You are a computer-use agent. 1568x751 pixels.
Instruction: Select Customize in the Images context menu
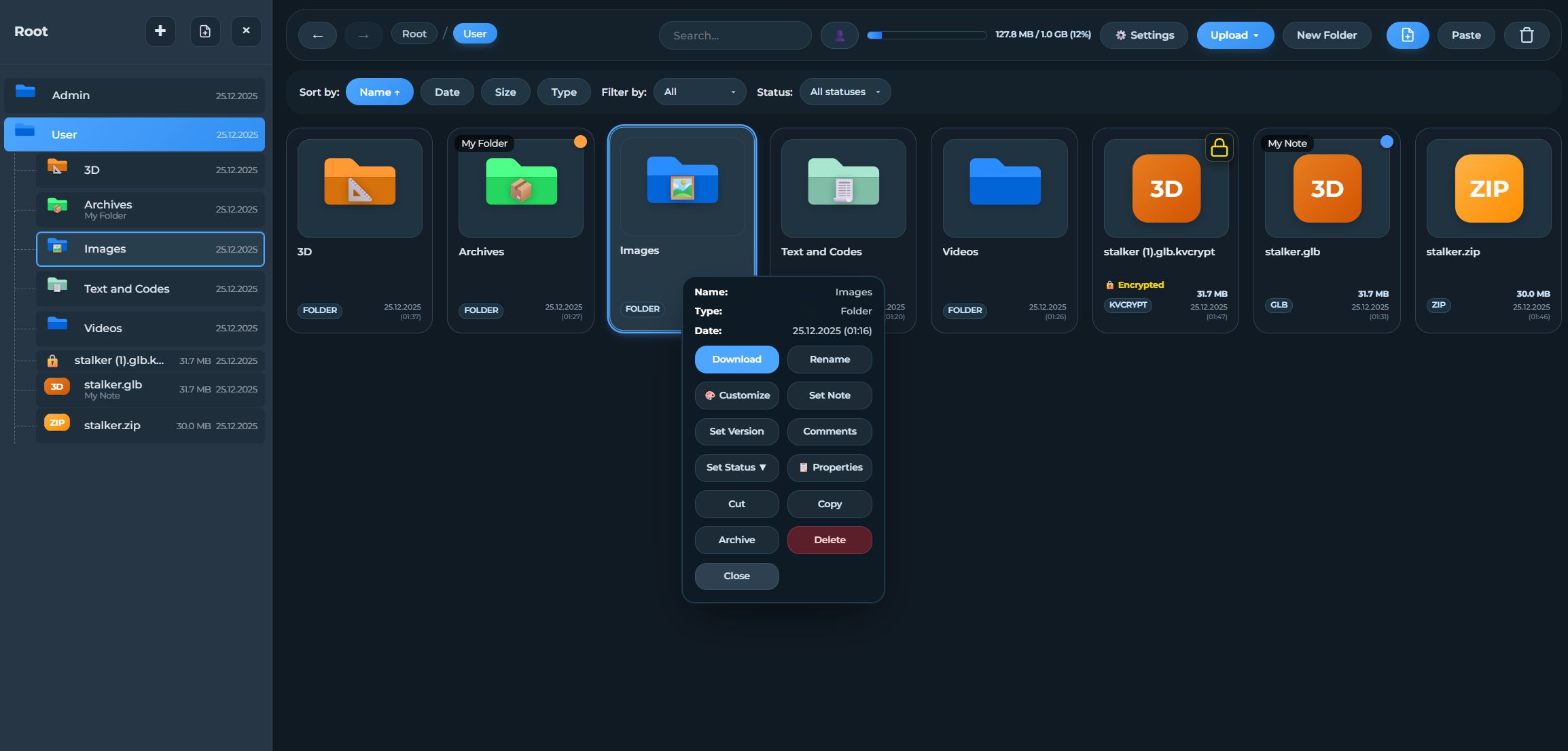[x=736, y=395]
